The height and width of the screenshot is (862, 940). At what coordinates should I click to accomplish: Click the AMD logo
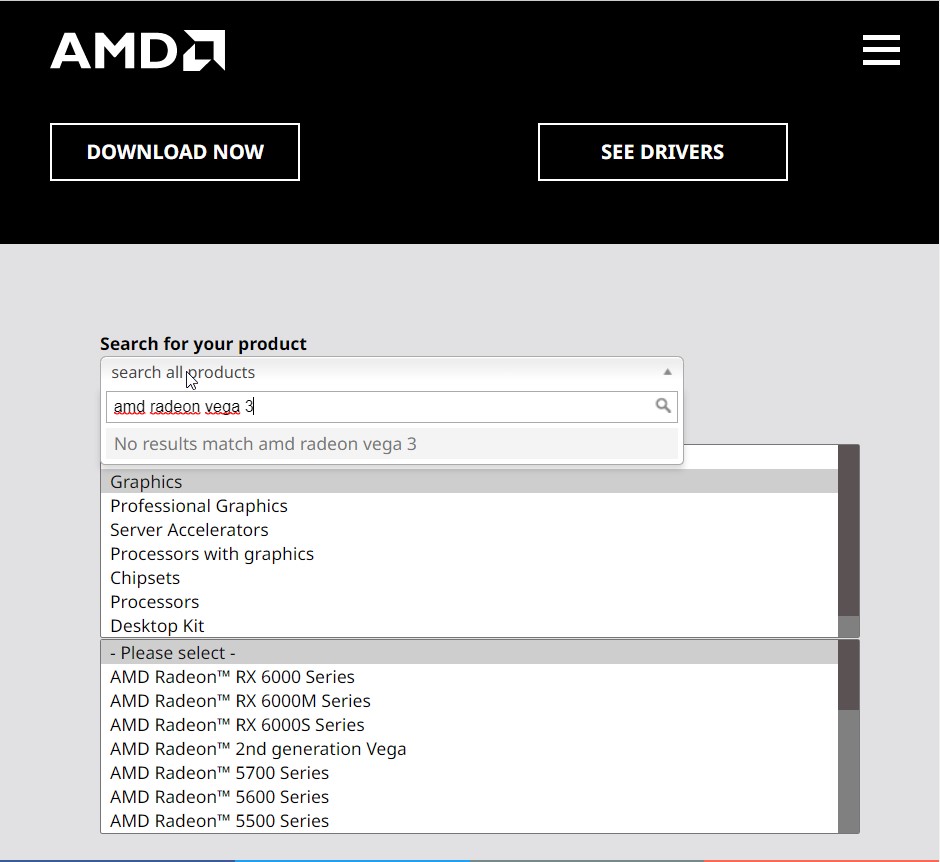point(137,49)
